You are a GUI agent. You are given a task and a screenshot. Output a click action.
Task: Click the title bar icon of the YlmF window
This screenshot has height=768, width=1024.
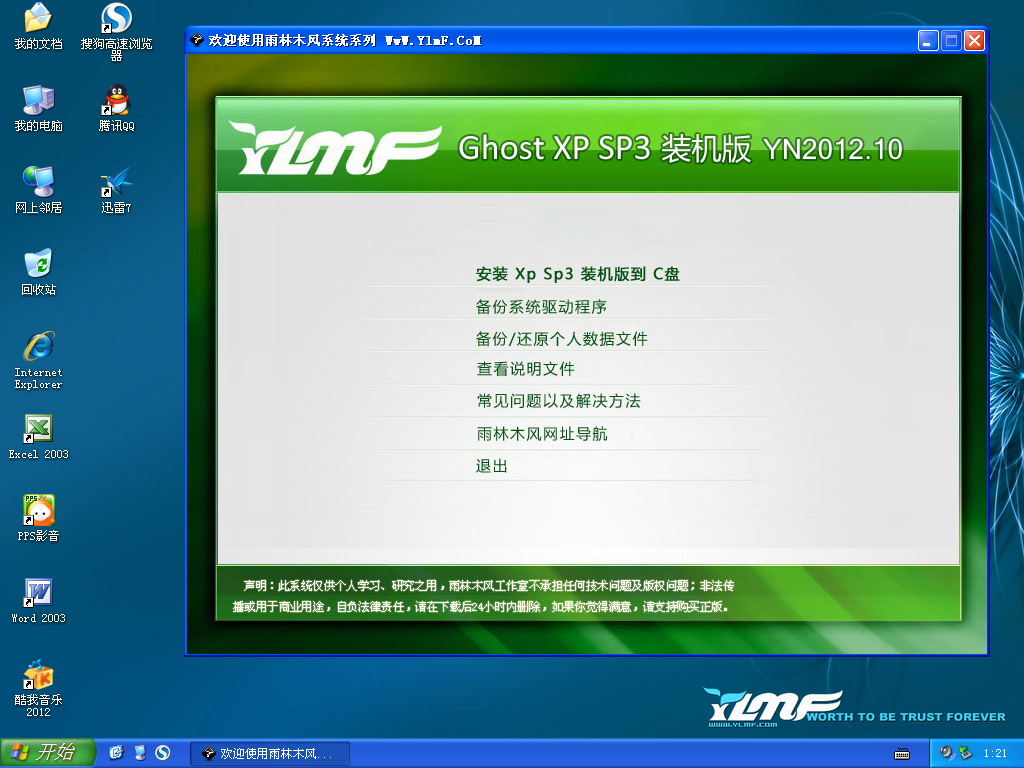tap(197, 40)
